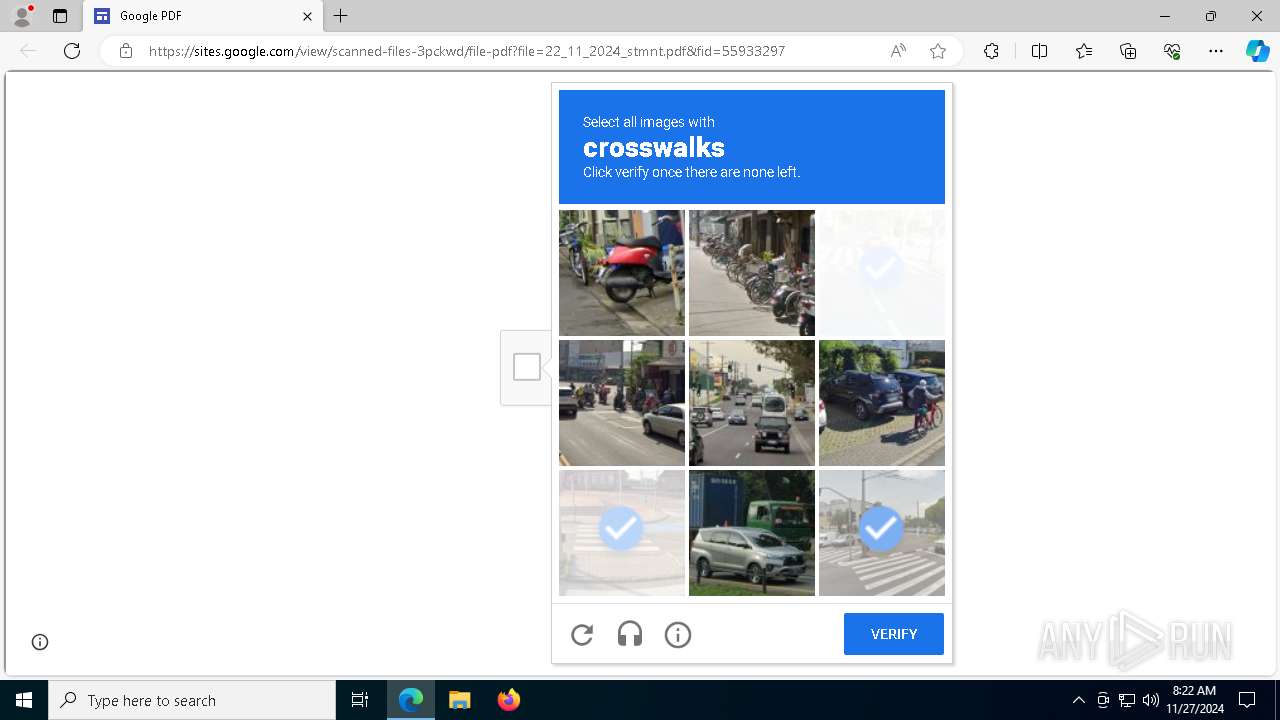
Task: Refresh the browser page
Action: tap(72, 51)
